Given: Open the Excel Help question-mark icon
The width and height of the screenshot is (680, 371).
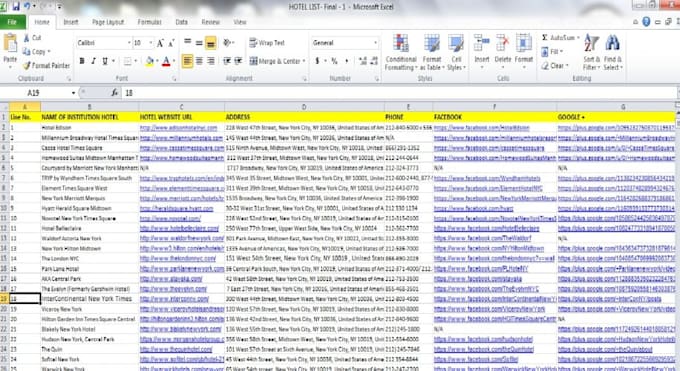Looking at the screenshot, I should pyautogui.click(x=646, y=21).
